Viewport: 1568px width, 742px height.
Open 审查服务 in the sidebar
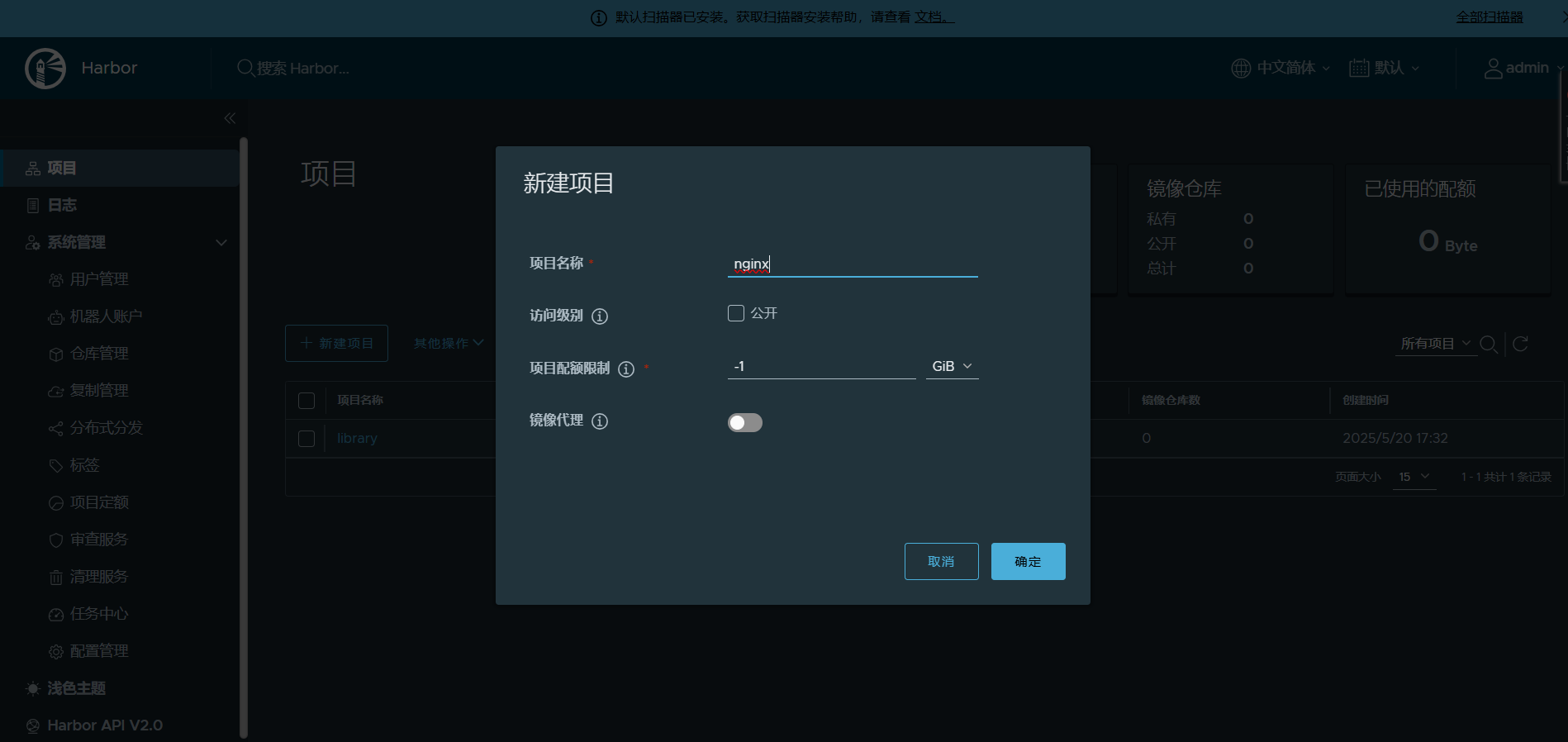coord(99,540)
